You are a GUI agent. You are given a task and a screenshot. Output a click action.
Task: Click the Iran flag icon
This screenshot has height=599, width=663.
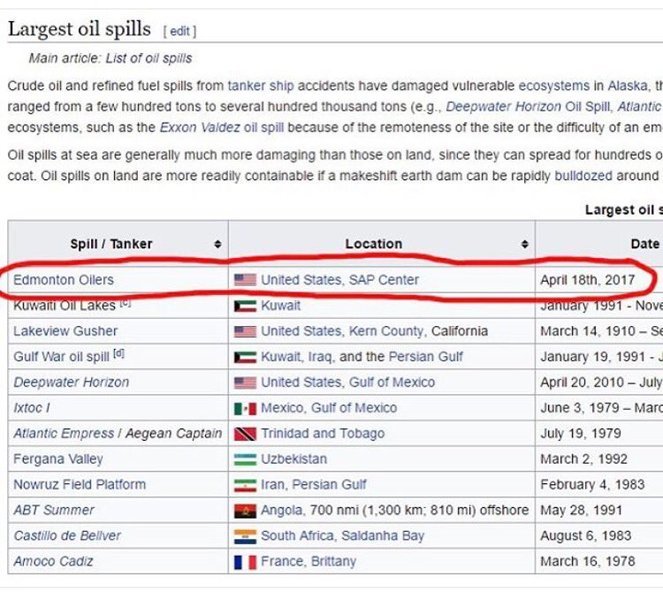245,485
